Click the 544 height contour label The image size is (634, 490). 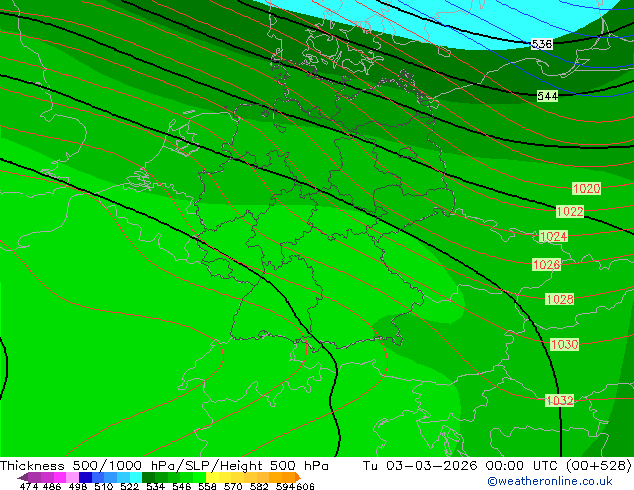(x=547, y=96)
